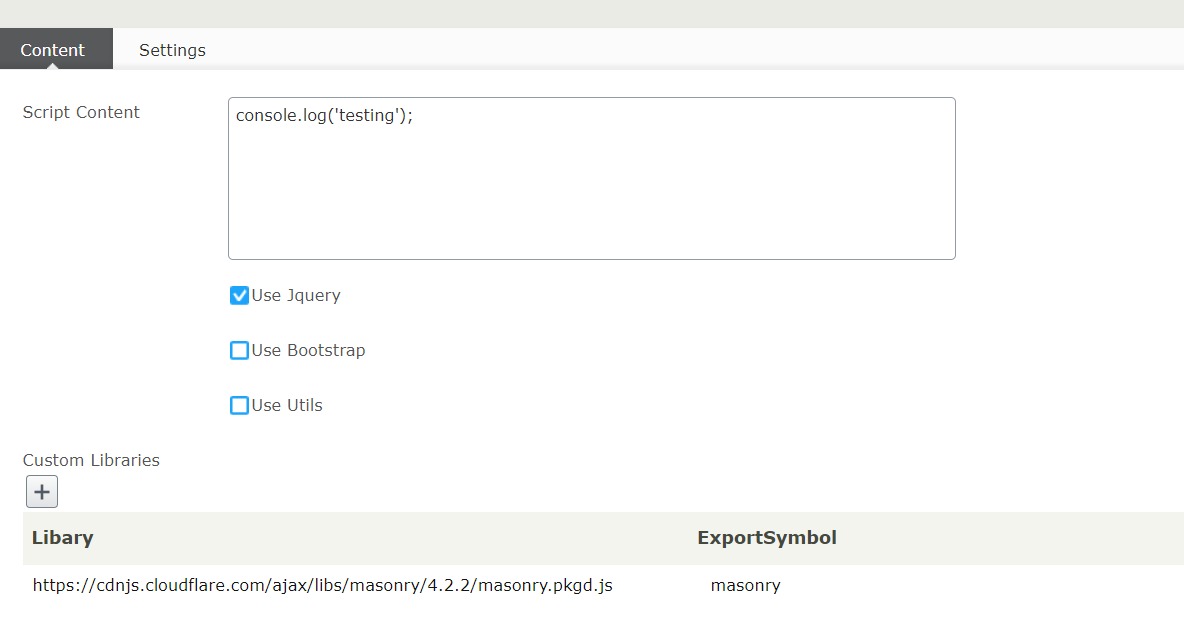Viewport: 1184px width, 620px height.
Task: Click the 'Use Bootstrap' label text
Action: [x=308, y=351]
